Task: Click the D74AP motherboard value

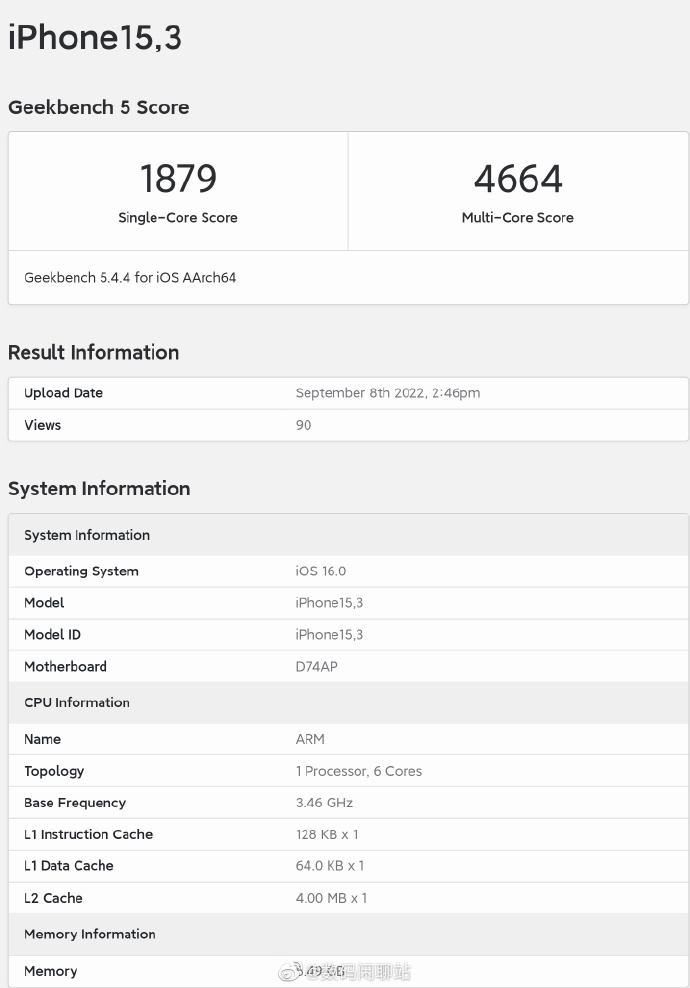Action: [316, 666]
